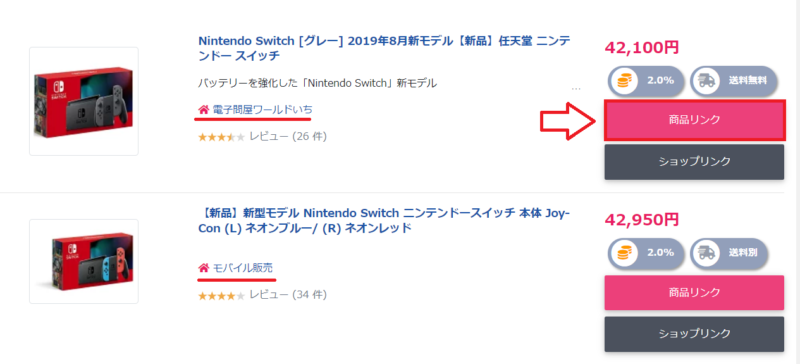Click the free-shipping truck icon
800x364 pixels.
707,81
